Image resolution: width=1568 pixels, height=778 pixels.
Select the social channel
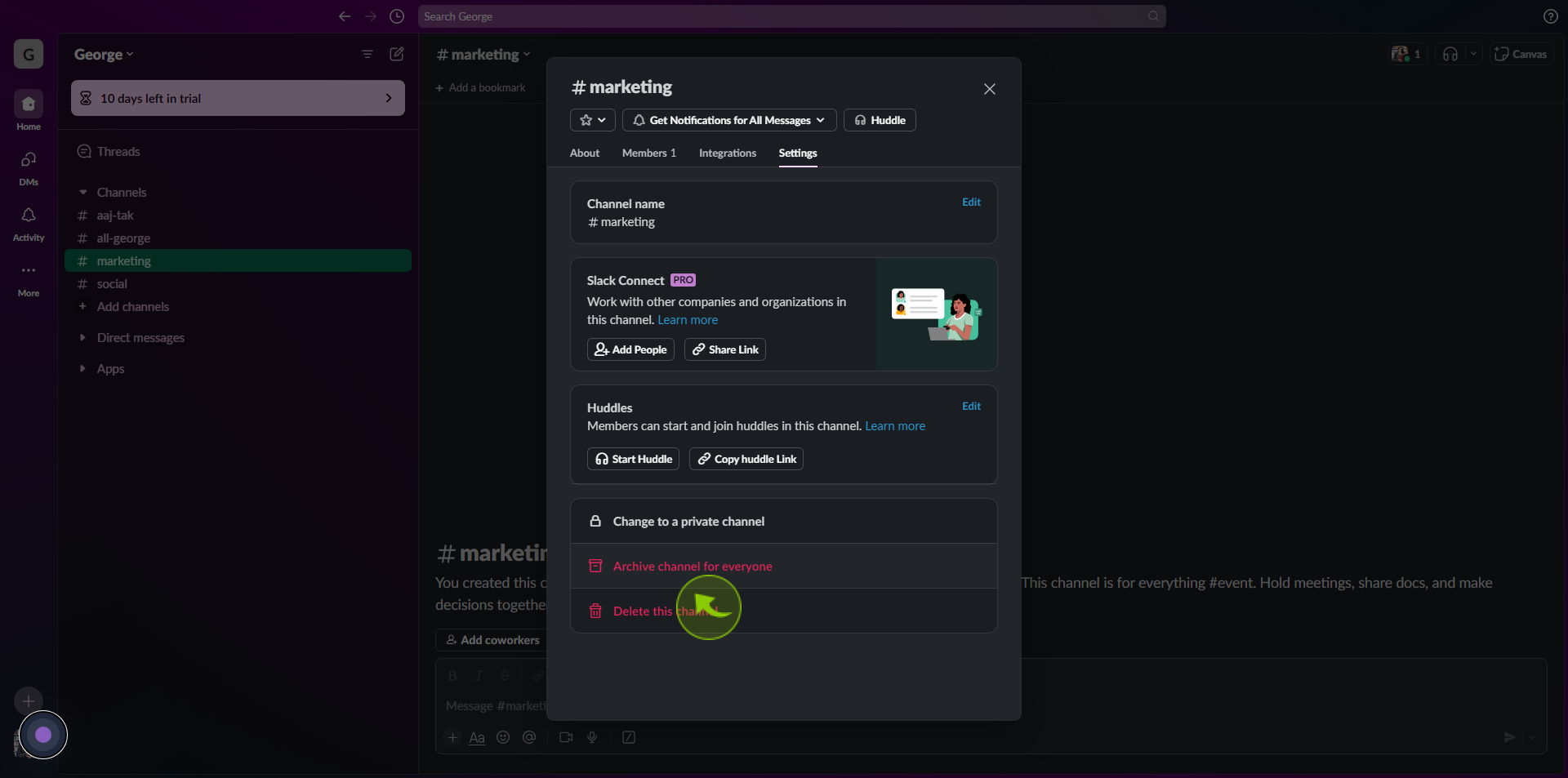click(238, 284)
